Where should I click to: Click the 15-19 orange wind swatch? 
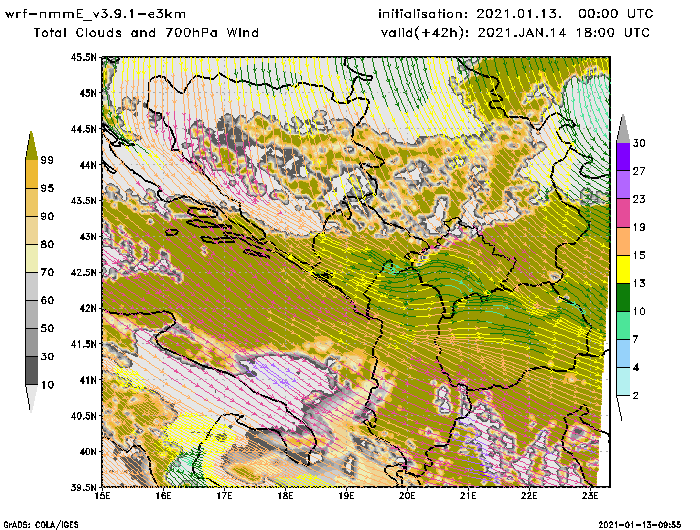(623, 241)
